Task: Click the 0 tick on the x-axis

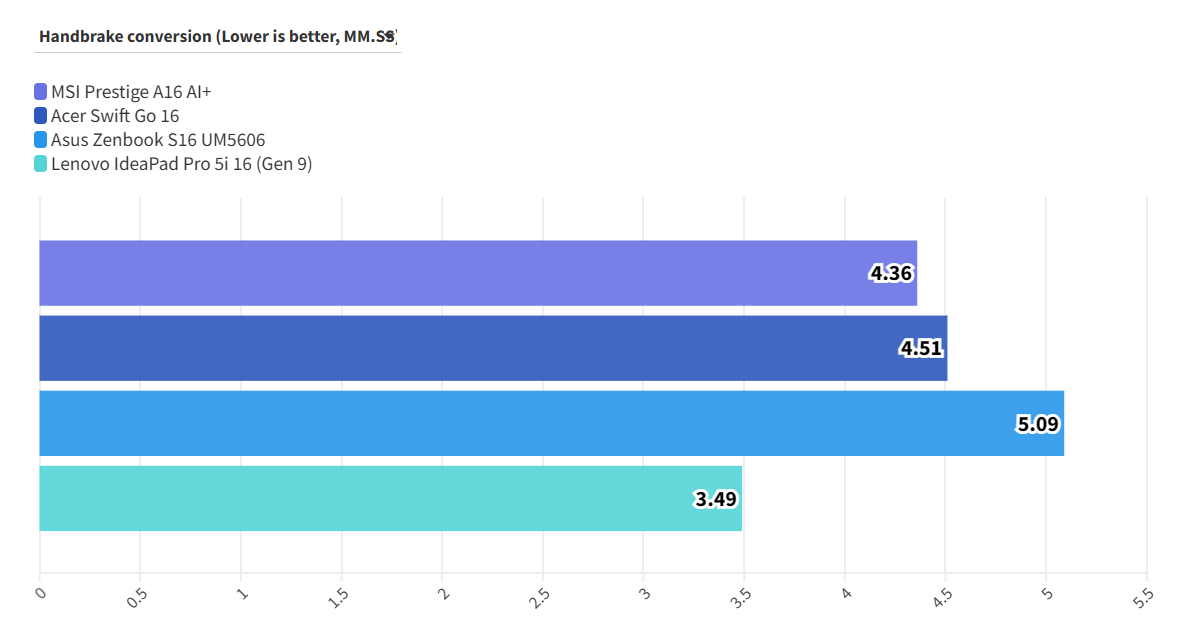Action: click(x=41, y=593)
